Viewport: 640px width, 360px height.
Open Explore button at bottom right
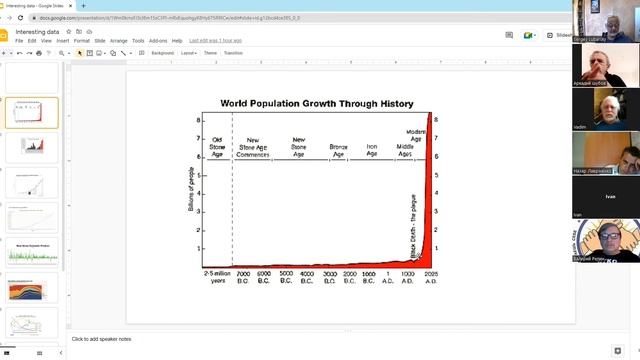[618, 351]
